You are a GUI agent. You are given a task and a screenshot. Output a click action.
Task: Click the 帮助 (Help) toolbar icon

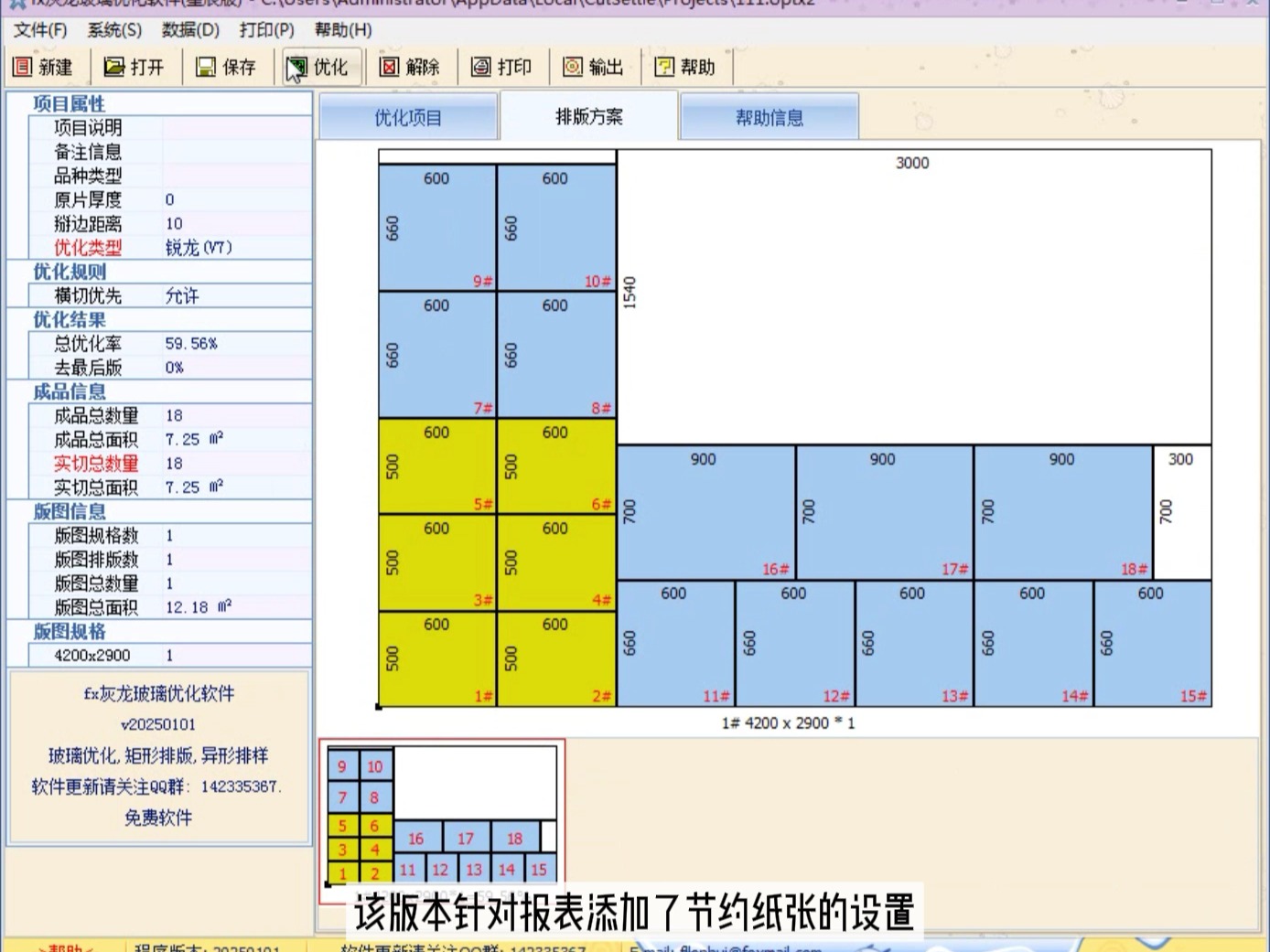[684, 67]
